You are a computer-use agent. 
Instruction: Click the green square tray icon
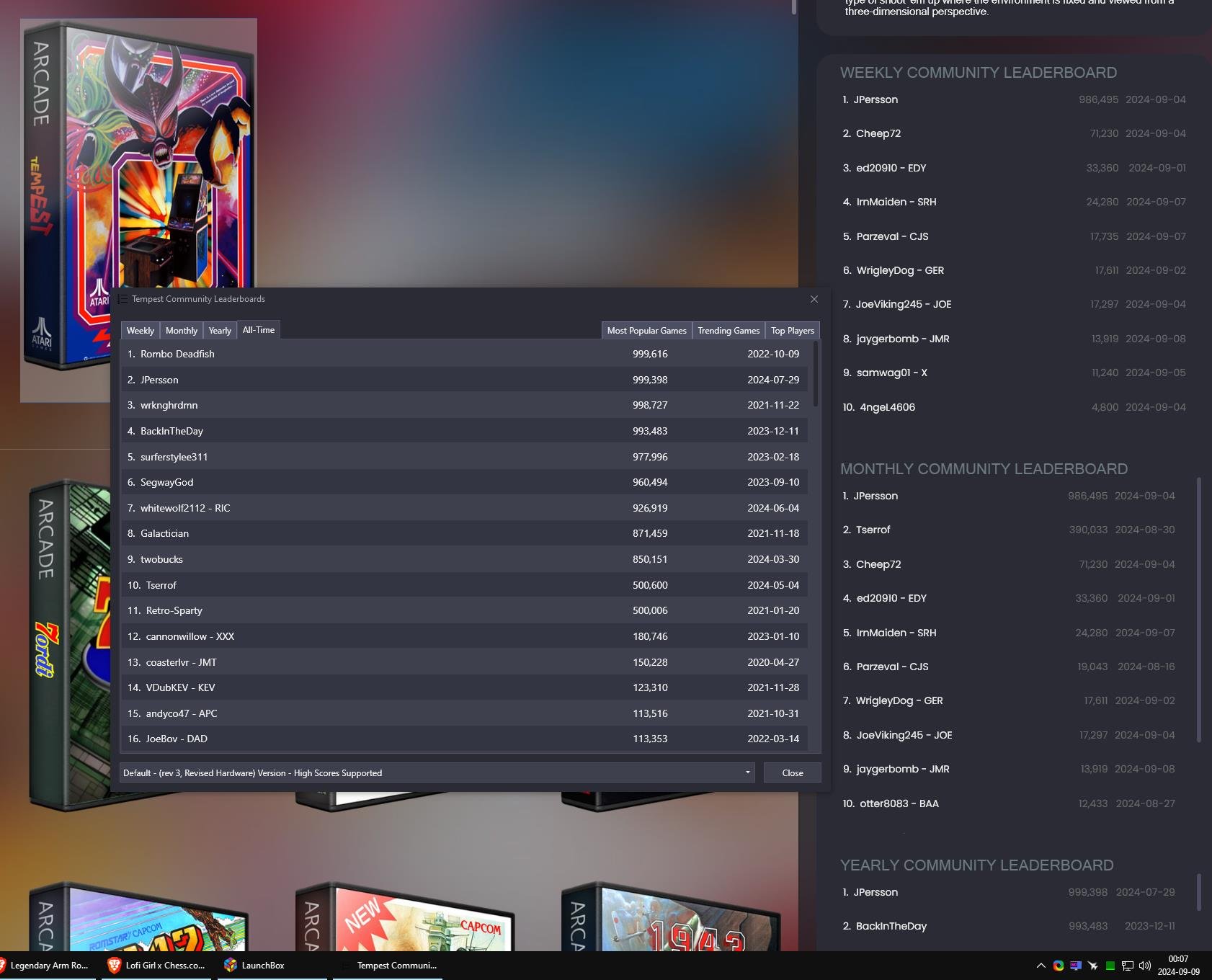tap(1110, 966)
